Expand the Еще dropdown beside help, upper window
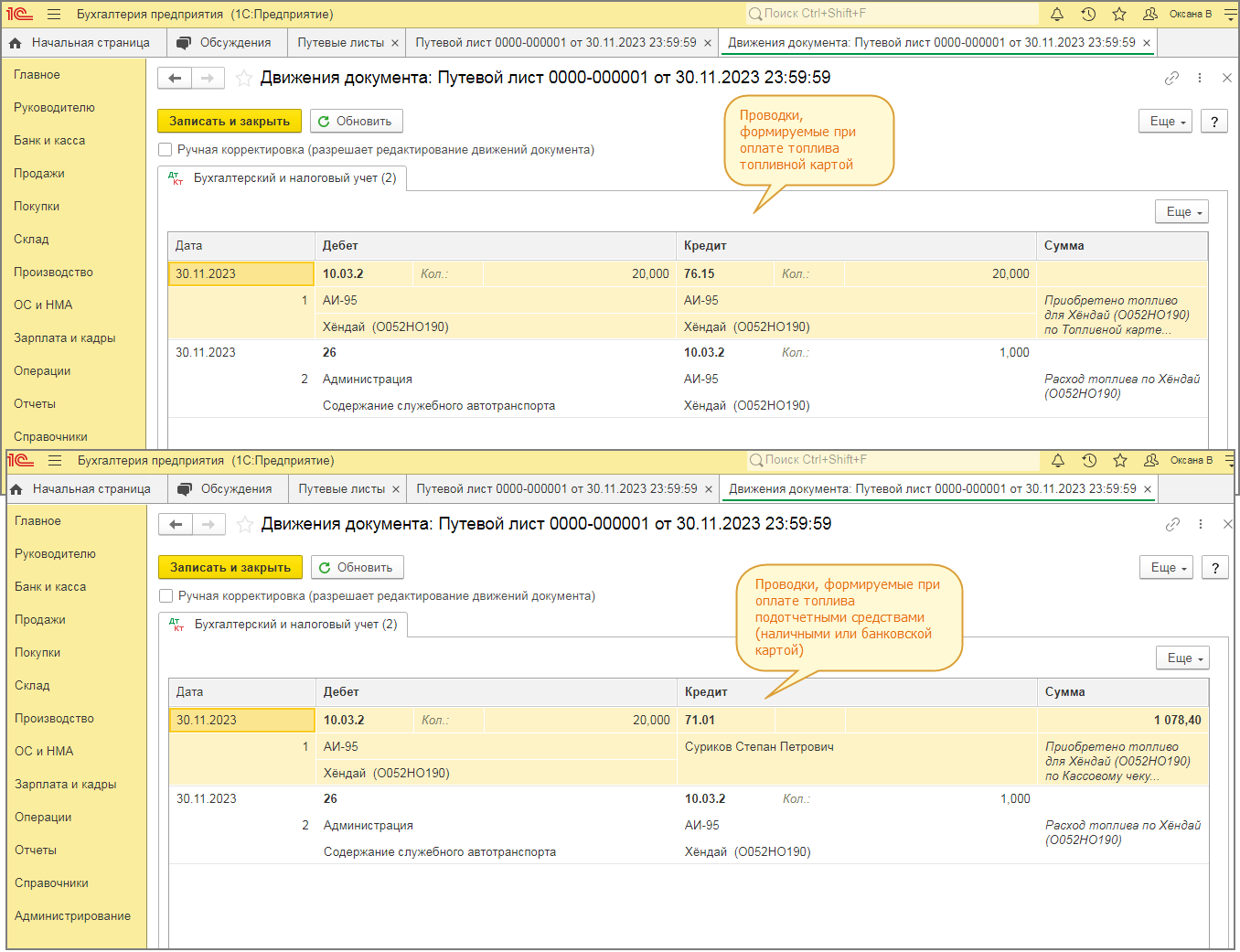This screenshot has height=952, width=1240. tap(1166, 121)
